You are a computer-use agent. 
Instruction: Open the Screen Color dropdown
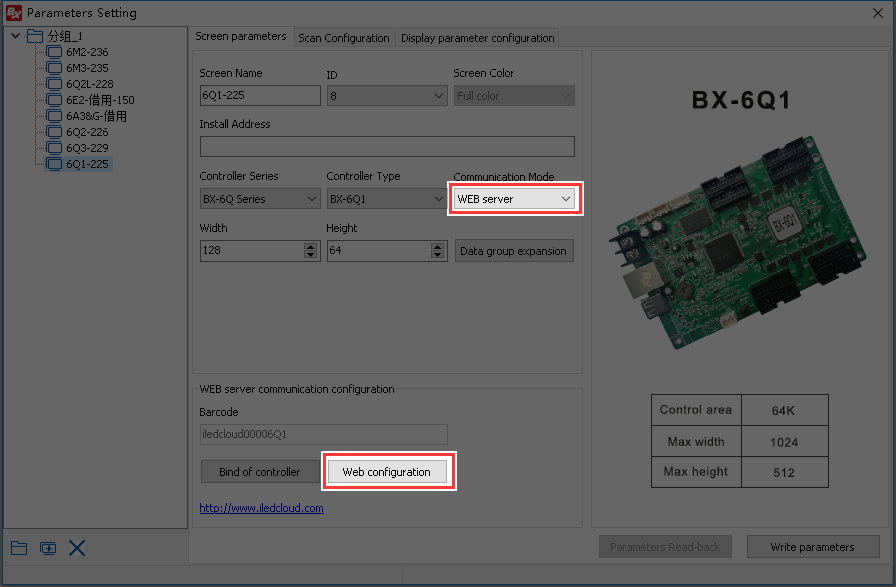[x=565, y=96]
